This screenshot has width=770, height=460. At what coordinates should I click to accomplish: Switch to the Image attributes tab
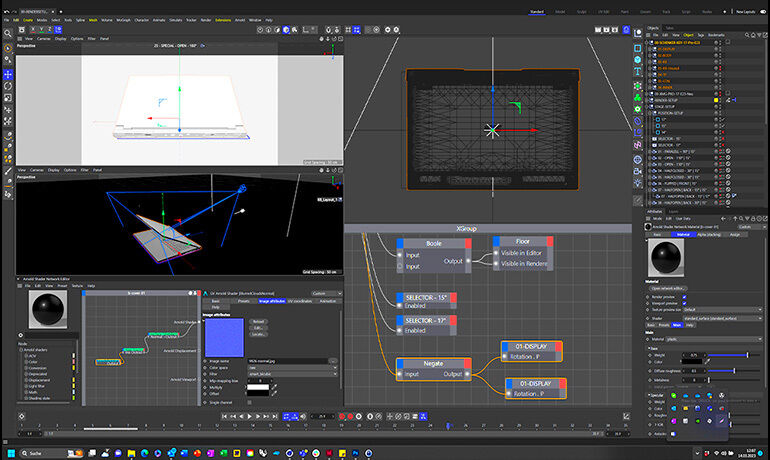click(x=272, y=300)
